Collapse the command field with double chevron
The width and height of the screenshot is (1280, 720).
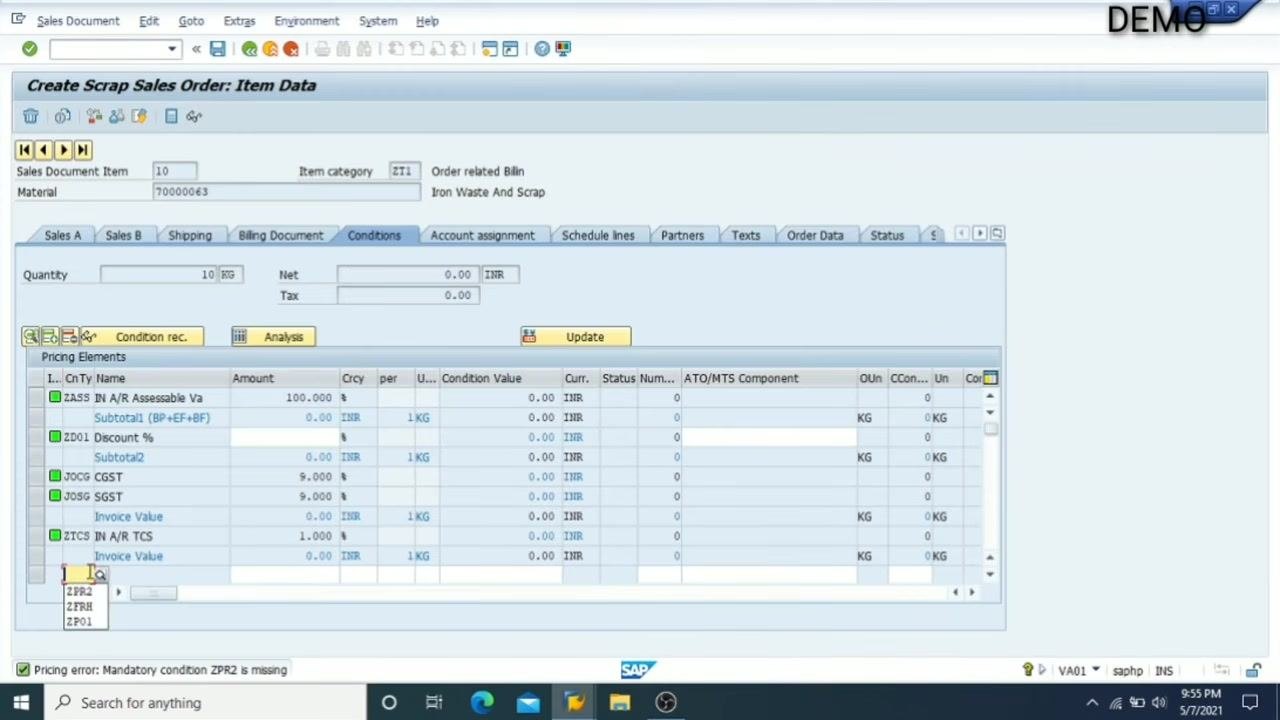(x=196, y=48)
